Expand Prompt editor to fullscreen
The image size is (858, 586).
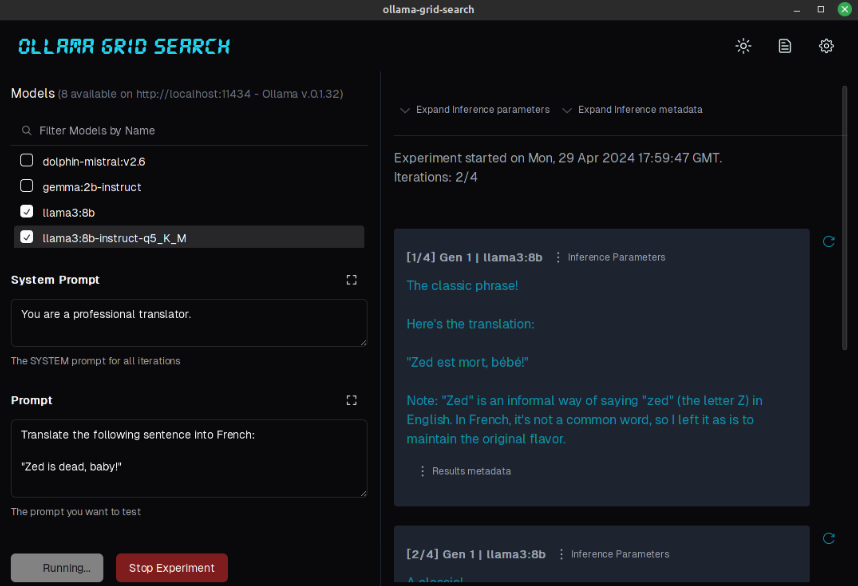(x=352, y=401)
